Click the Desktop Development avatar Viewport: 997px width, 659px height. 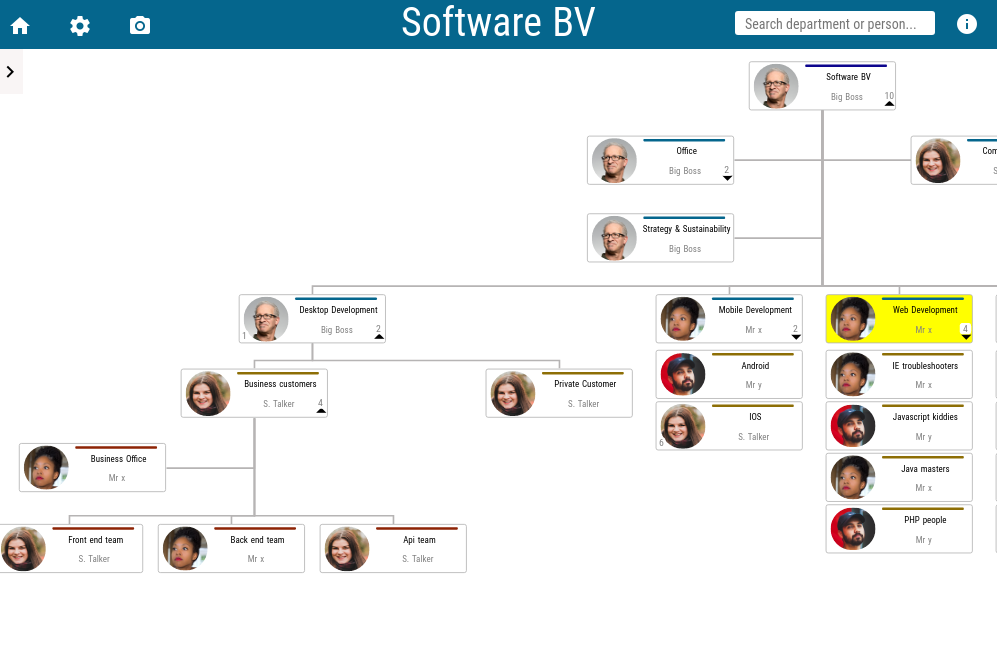266,319
